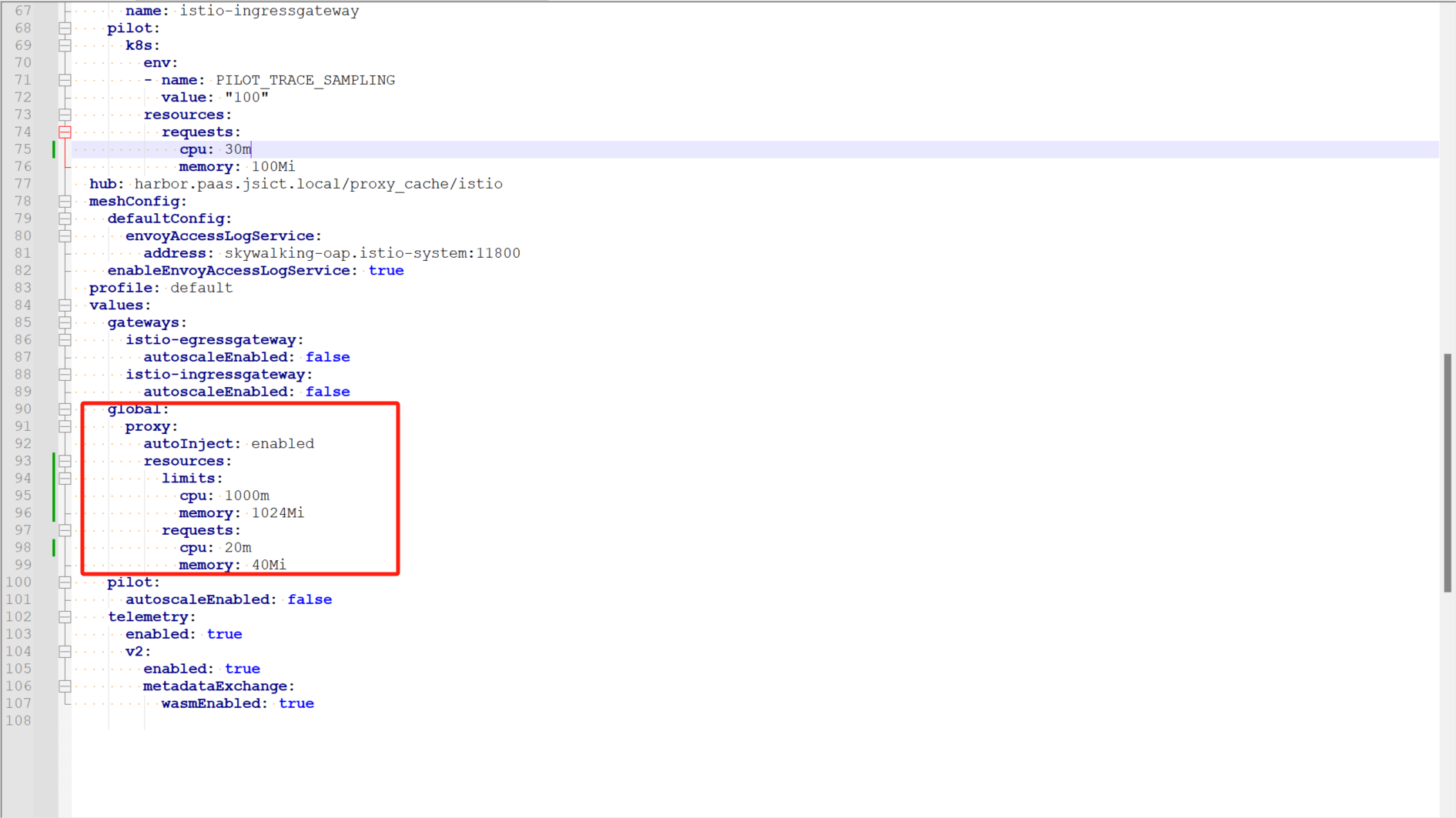
Task: Click memory: 40Mi inside the red box
Action: pos(231,564)
